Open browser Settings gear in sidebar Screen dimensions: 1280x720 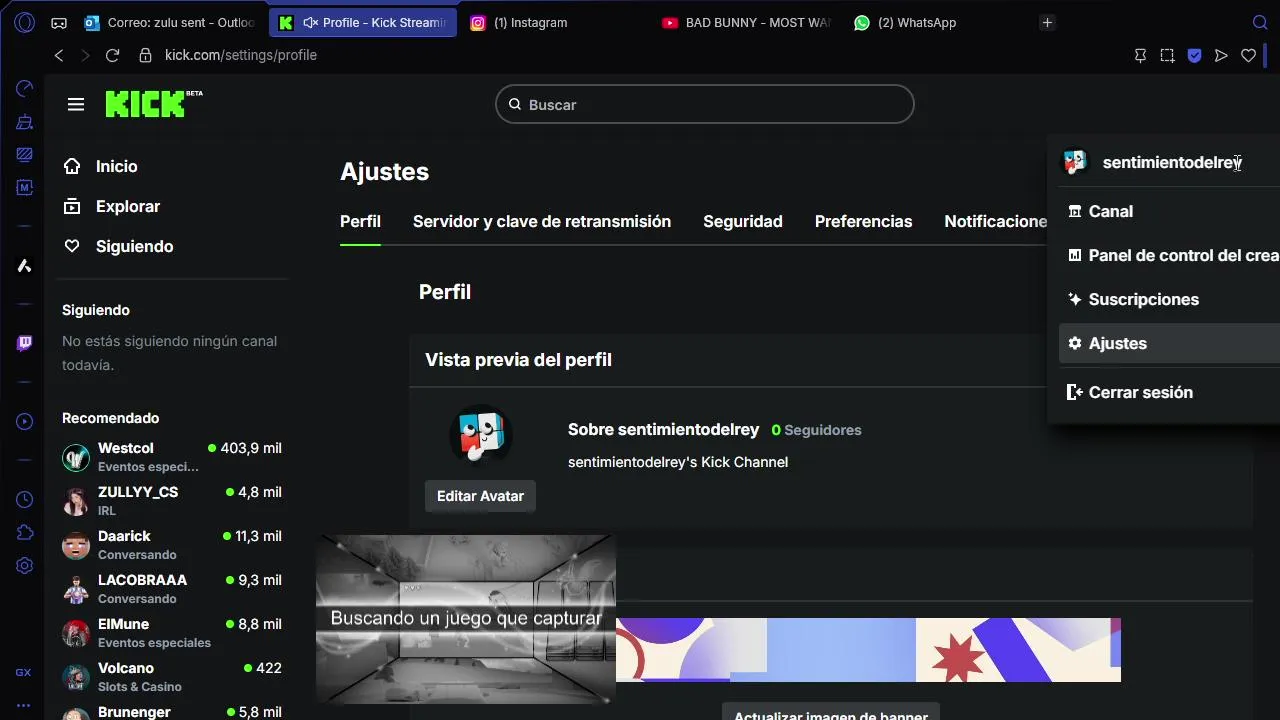[x=24, y=565]
